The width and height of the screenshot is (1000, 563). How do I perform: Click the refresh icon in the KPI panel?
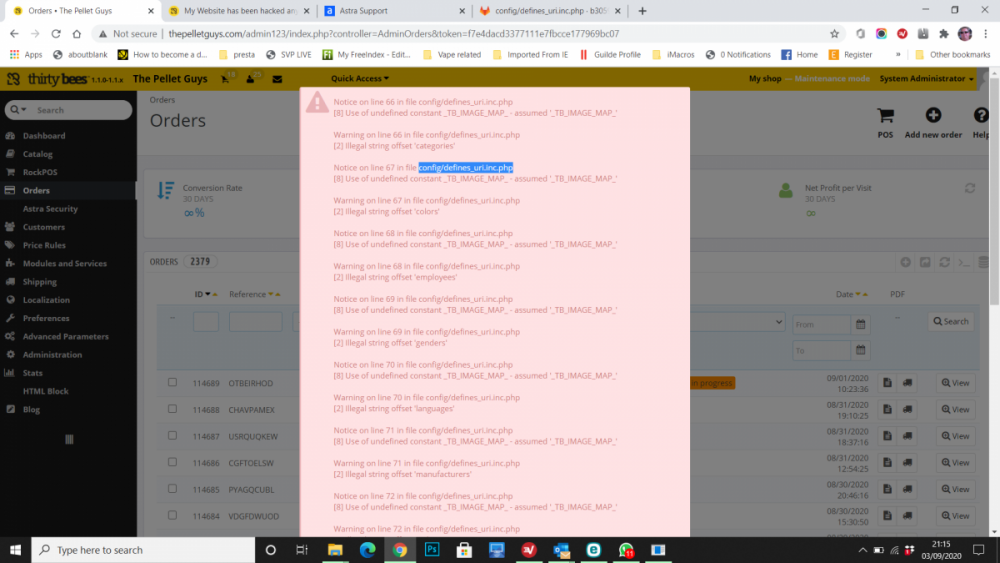pos(969,188)
